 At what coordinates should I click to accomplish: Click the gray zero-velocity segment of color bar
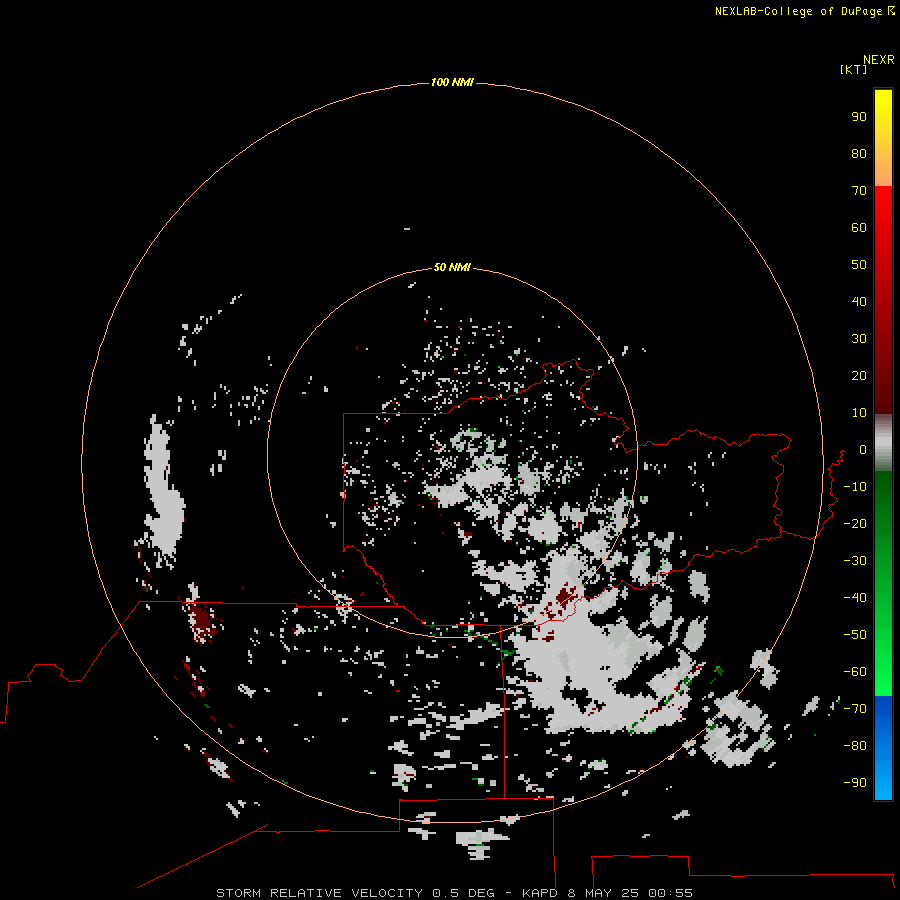click(x=883, y=443)
